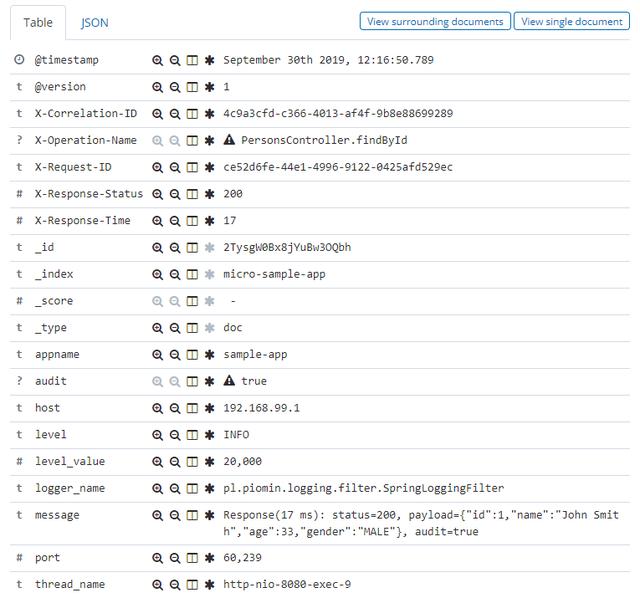Switch to the JSON tab

95,22
